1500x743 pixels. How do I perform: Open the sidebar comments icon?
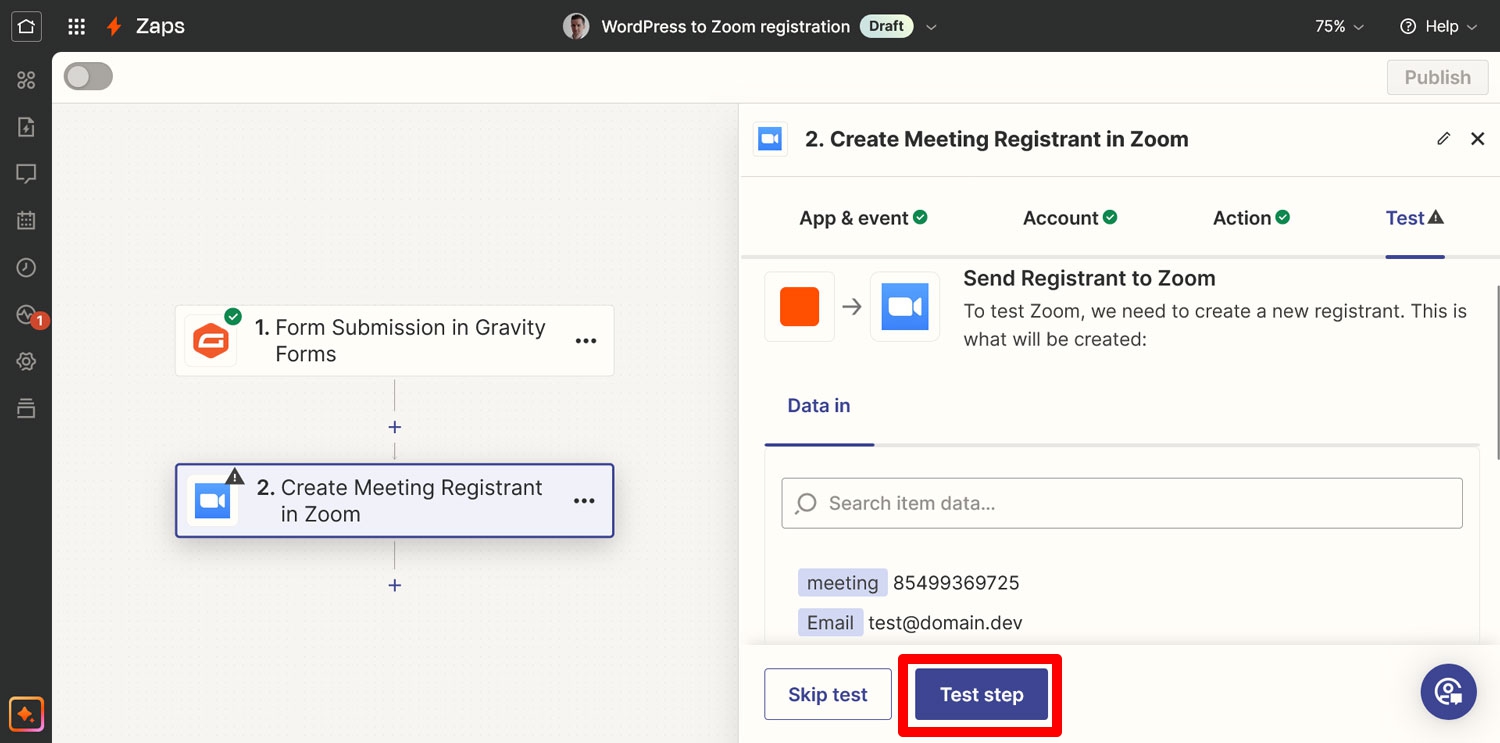pyautogui.click(x=26, y=174)
